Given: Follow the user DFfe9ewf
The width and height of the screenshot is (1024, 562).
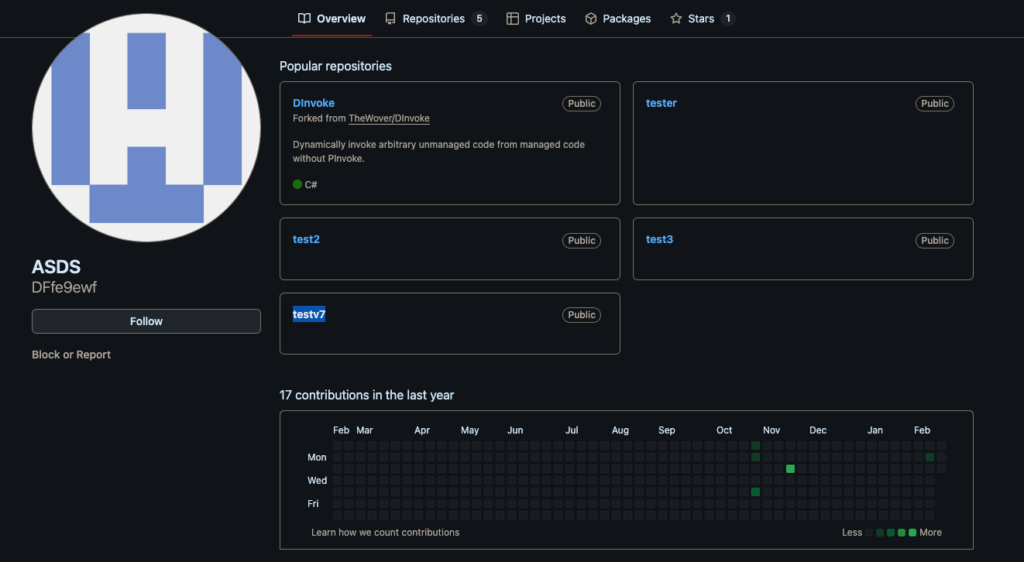Looking at the screenshot, I should click(146, 321).
